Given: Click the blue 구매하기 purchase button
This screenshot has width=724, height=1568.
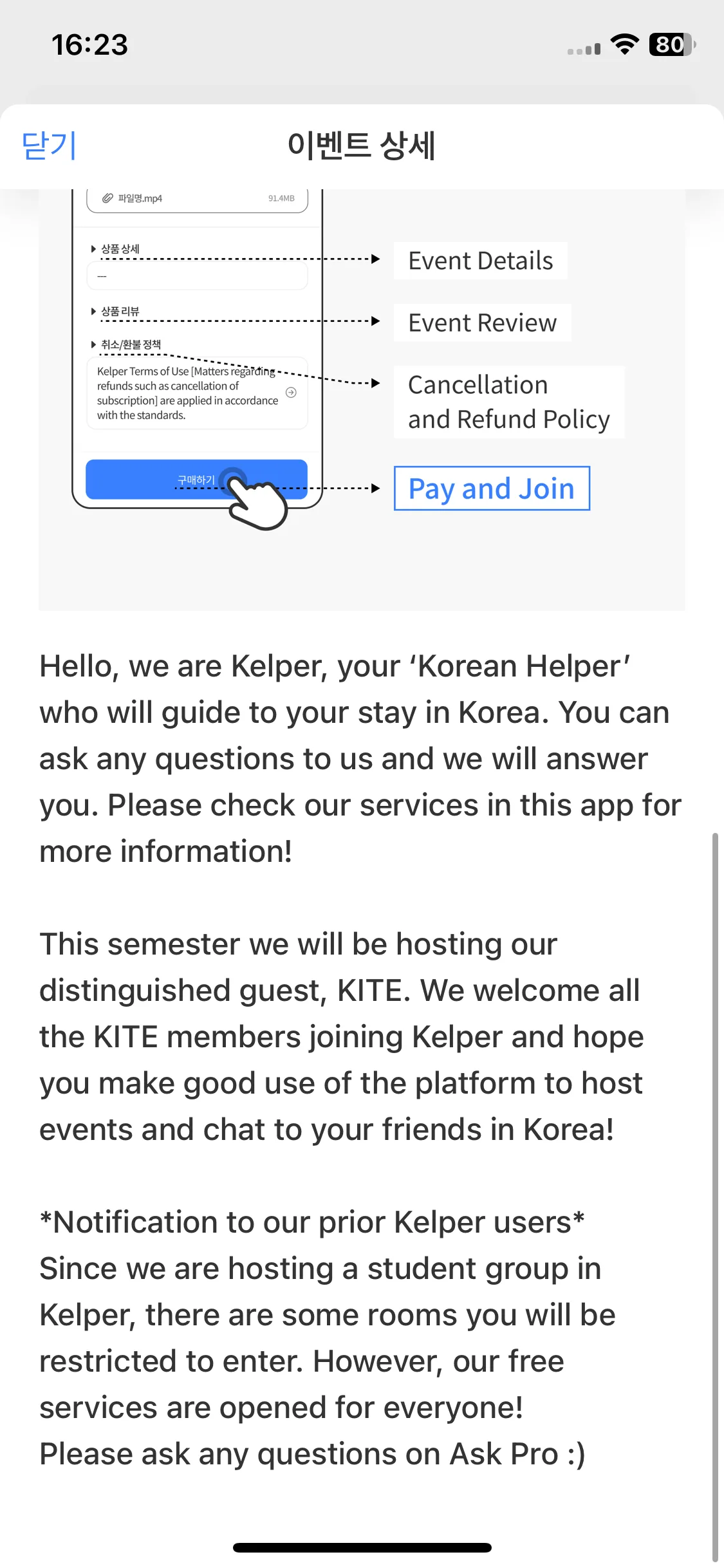Looking at the screenshot, I should pyautogui.click(x=196, y=480).
